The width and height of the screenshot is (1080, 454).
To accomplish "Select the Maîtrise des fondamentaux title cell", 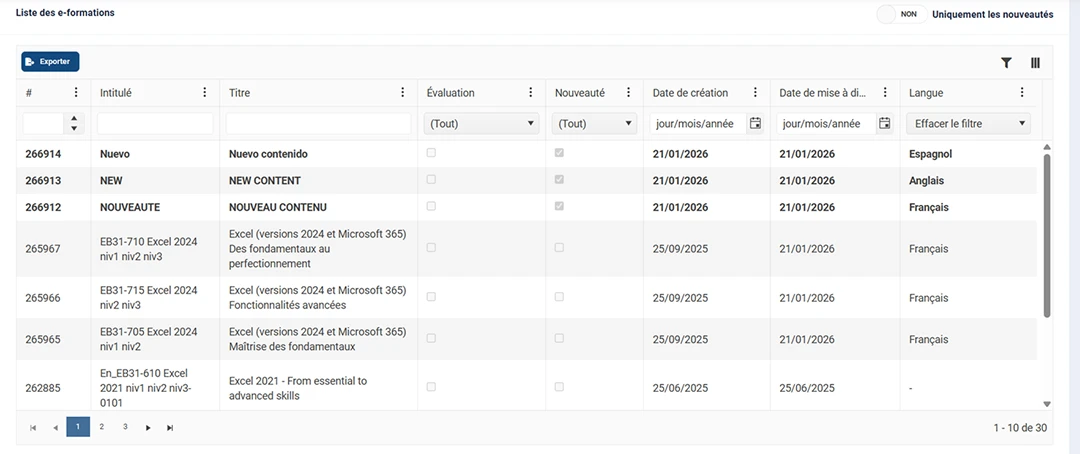I will pos(318,339).
